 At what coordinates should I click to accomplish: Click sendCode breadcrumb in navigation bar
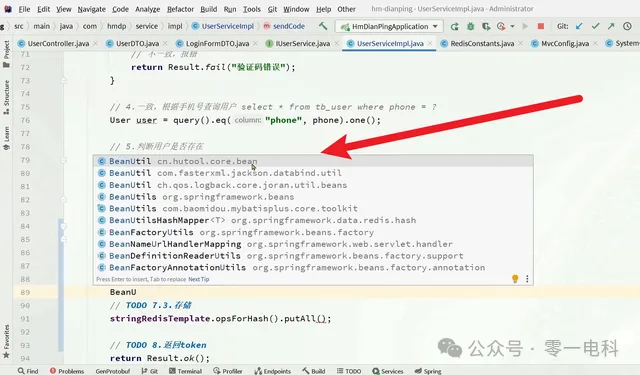284,26
